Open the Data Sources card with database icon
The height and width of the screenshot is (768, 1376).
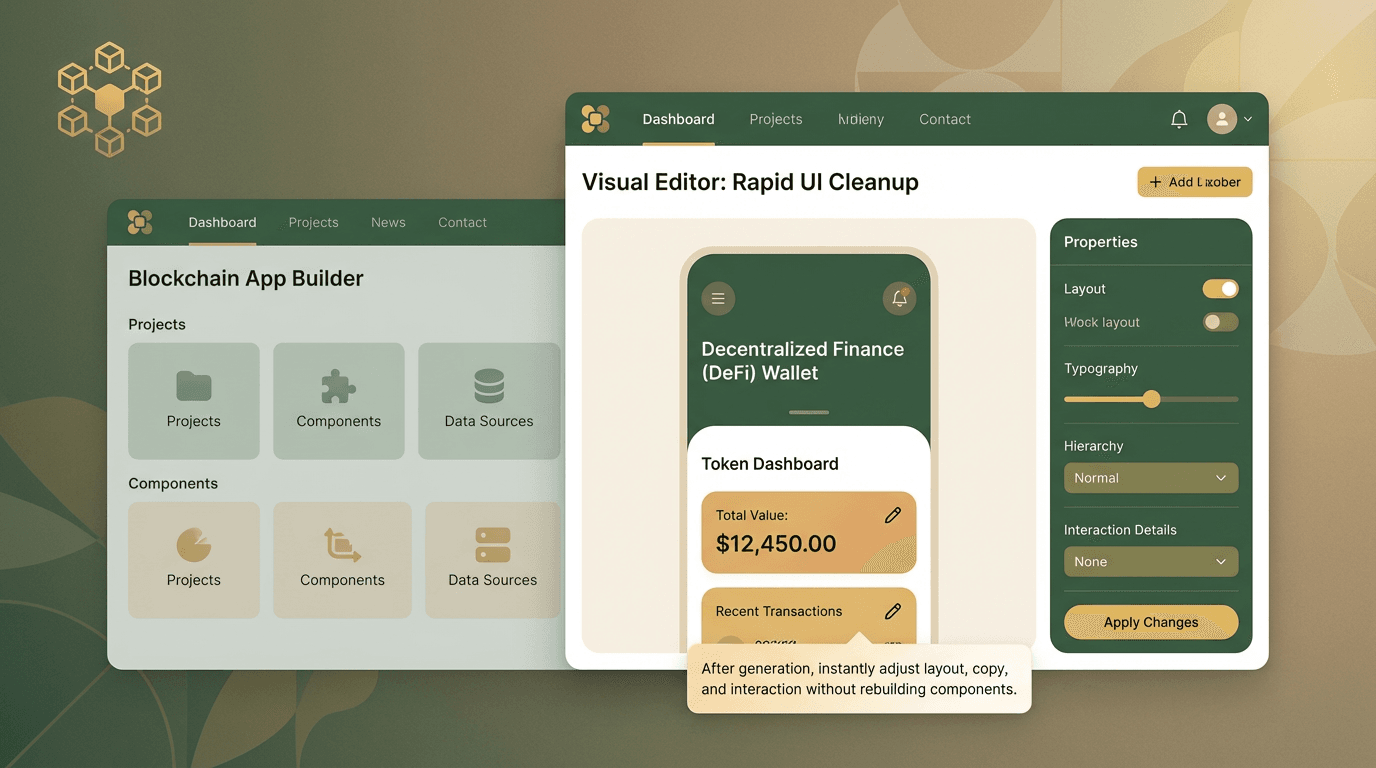[489, 401]
